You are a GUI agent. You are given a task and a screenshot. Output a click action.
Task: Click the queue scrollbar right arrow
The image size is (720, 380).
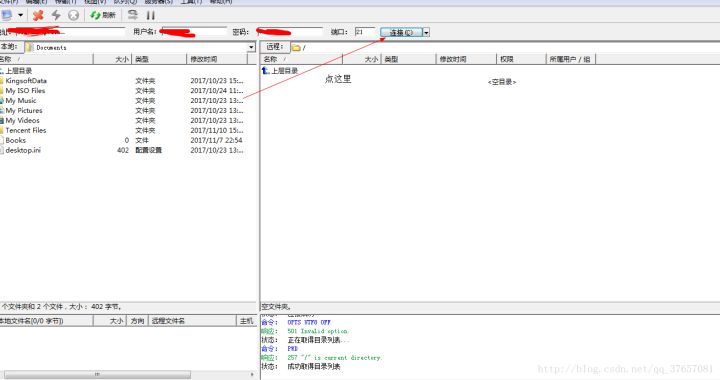[252, 374]
